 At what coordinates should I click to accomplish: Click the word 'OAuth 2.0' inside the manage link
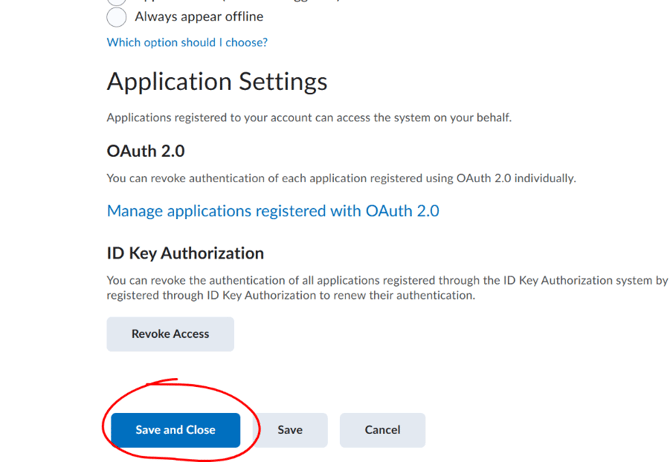click(x=402, y=211)
